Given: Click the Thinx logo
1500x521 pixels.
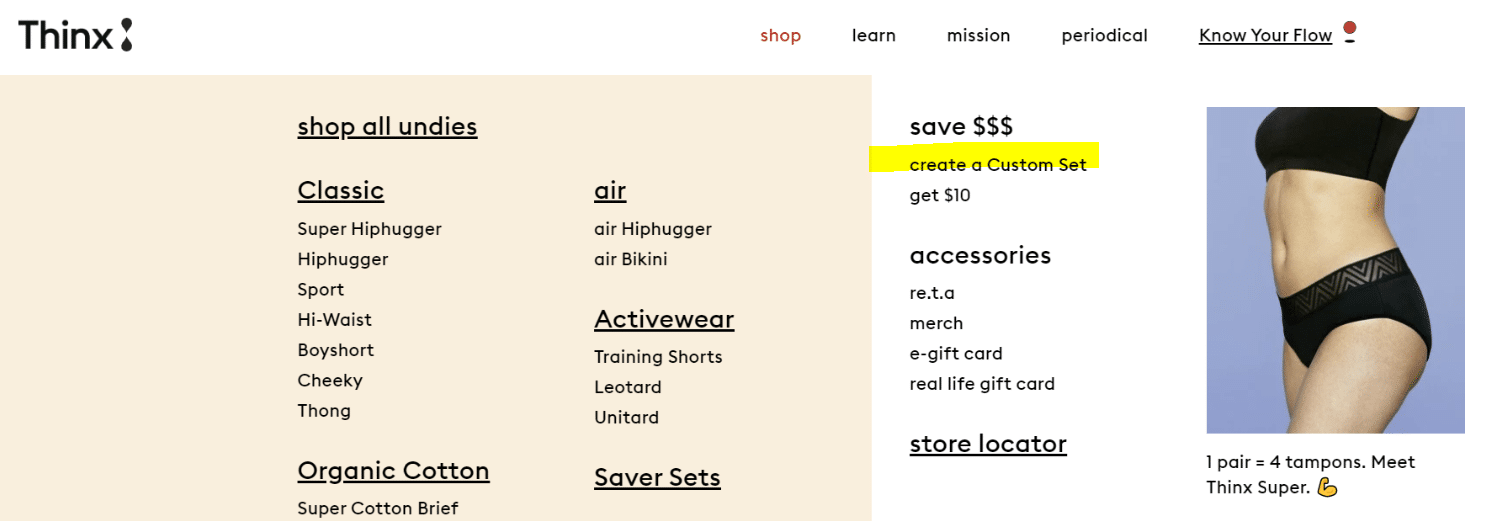Looking at the screenshot, I should click(x=75, y=35).
